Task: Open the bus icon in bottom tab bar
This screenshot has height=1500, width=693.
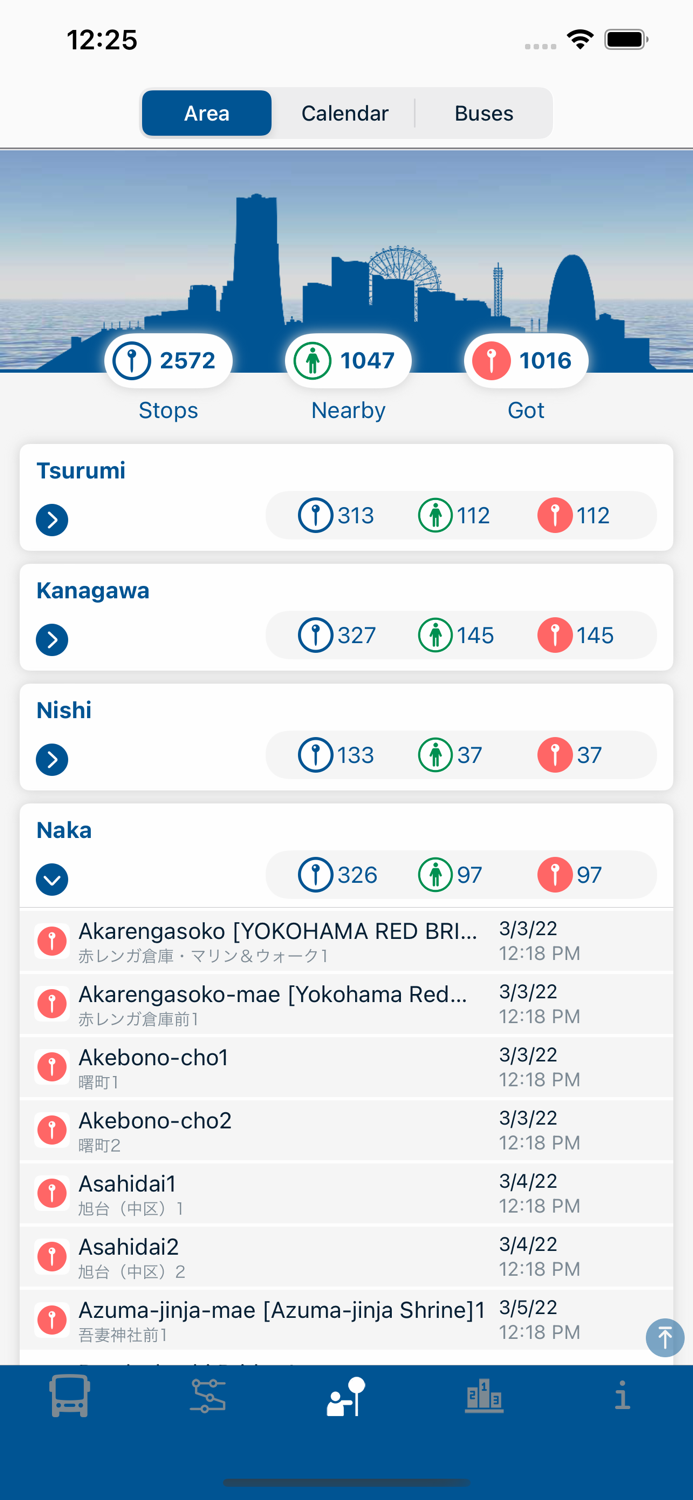Action: pos(69,1396)
